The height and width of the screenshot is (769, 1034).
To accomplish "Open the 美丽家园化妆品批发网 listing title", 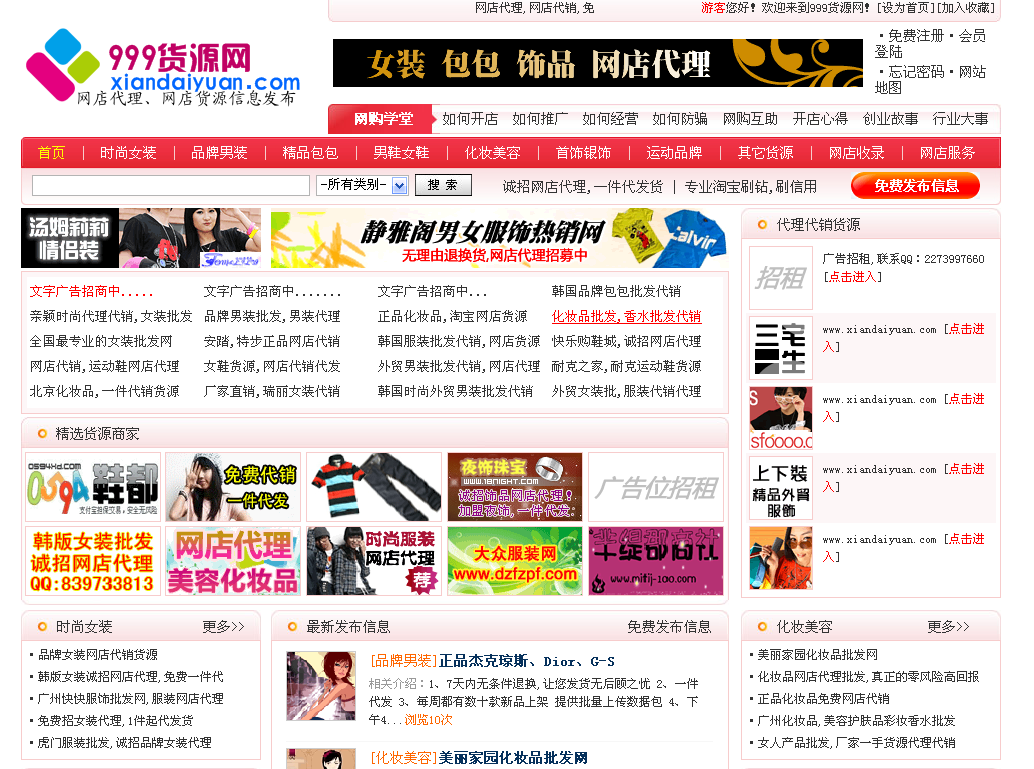I will (x=513, y=758).
